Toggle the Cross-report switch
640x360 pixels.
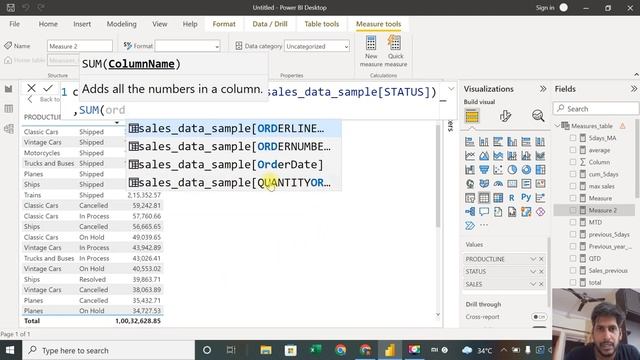539,317
